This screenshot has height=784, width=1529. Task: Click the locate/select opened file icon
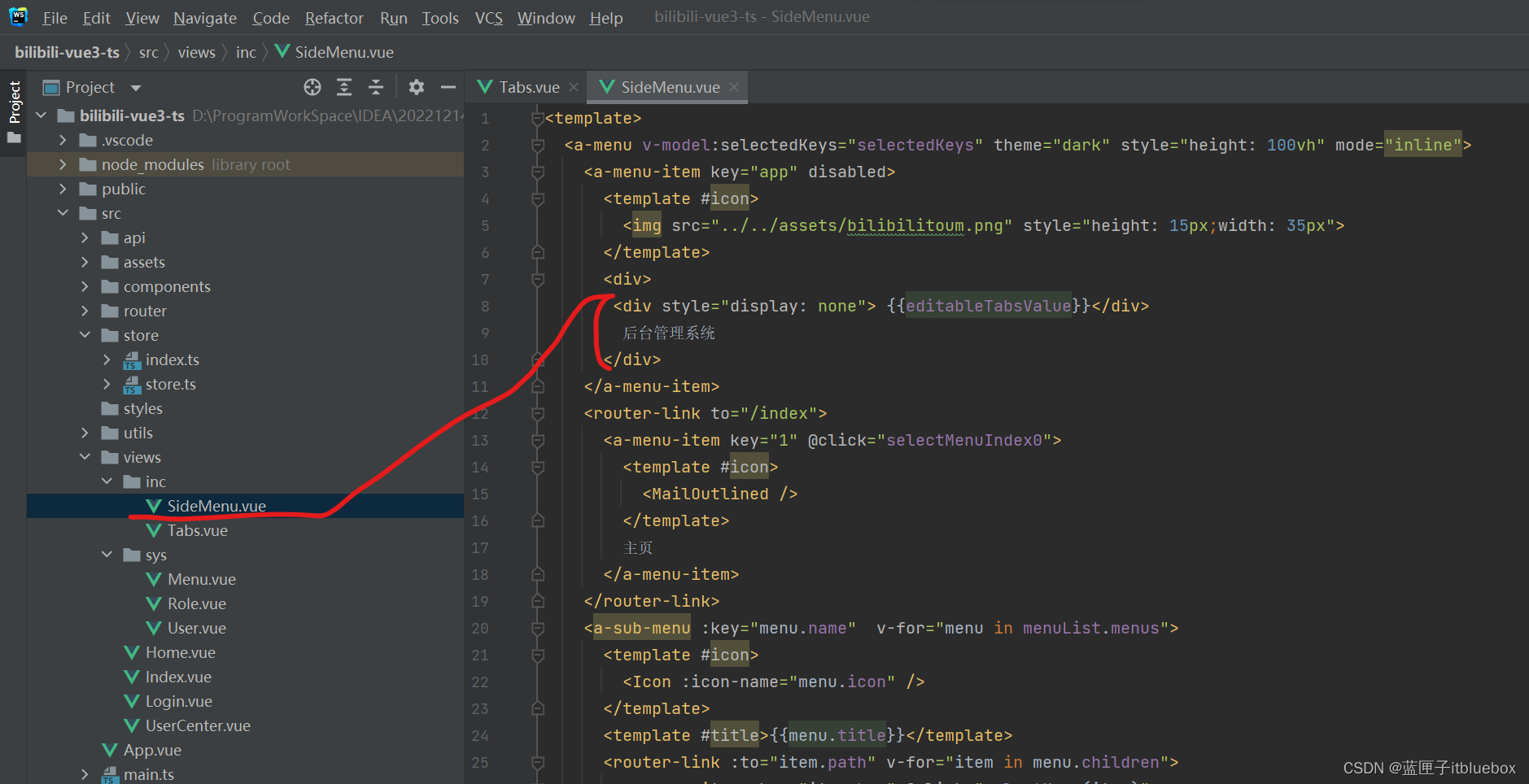point(312,87)
